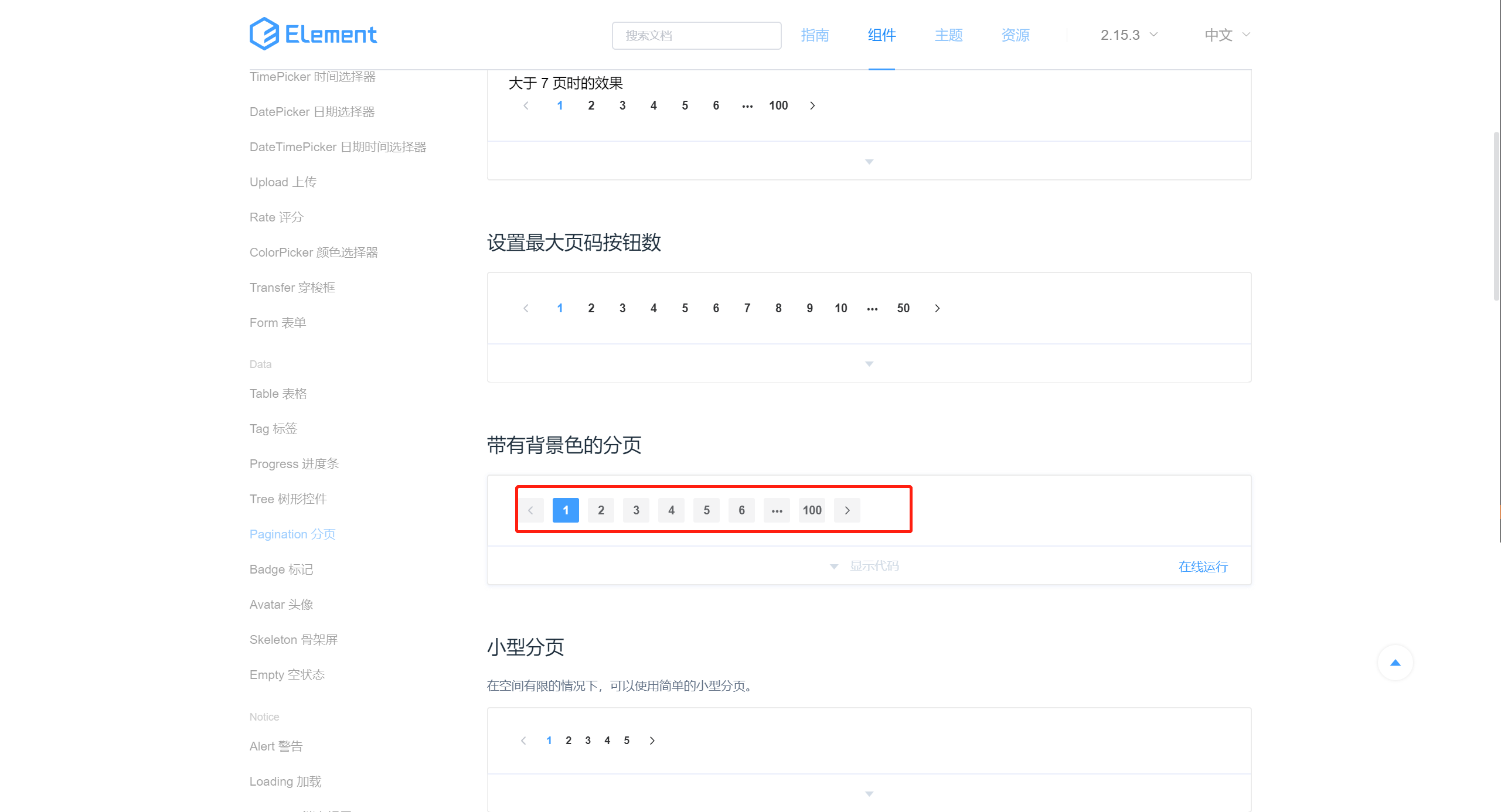Click the 小型分页 heading
This screenshot has width=1501, height=812.
click(525, 647)
